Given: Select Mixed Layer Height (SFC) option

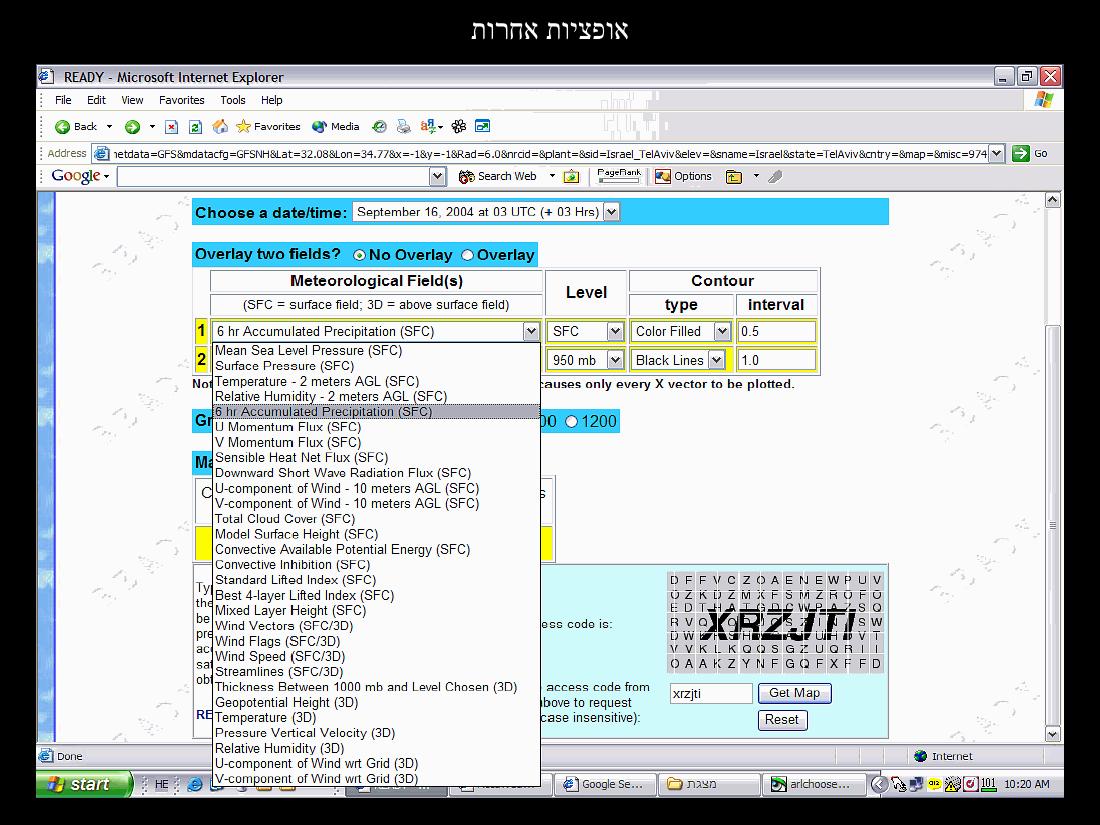Looking at the screenshot, I should click(376, 611).
